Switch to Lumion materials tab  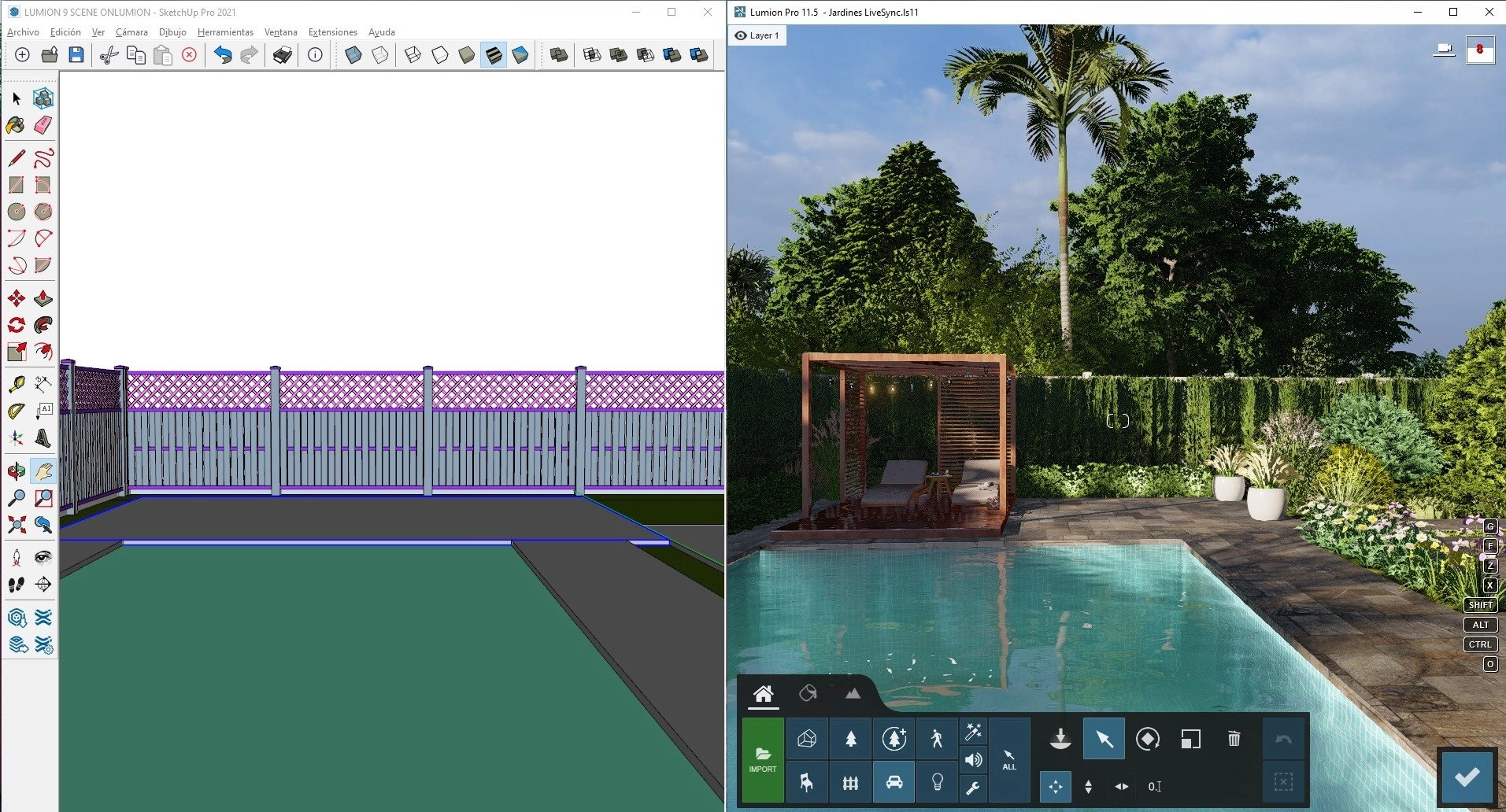coord(808,693)
